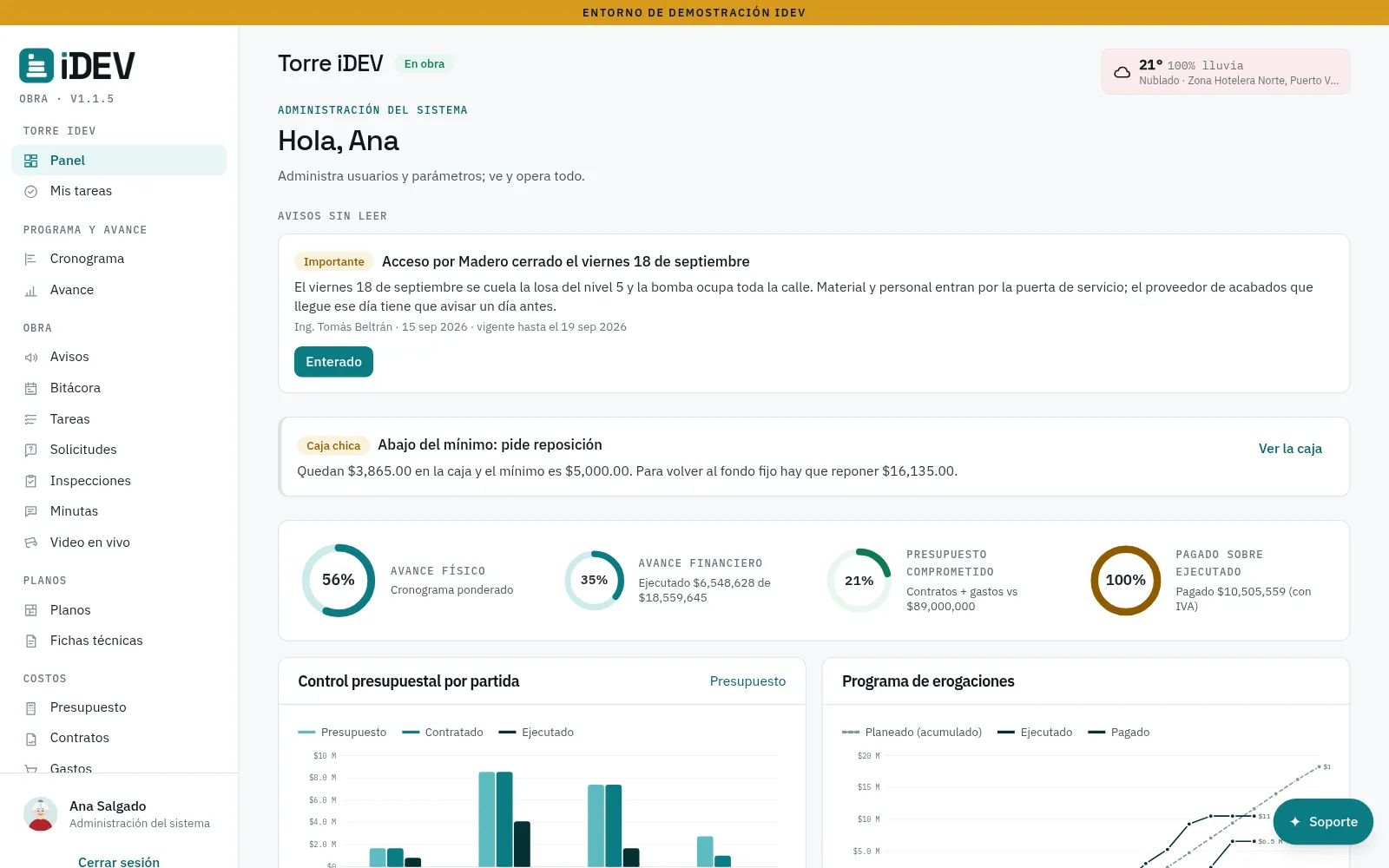The image size is (1389, 868).
Task: Click the iDEV logo icon
Action: tap(36, 66)
